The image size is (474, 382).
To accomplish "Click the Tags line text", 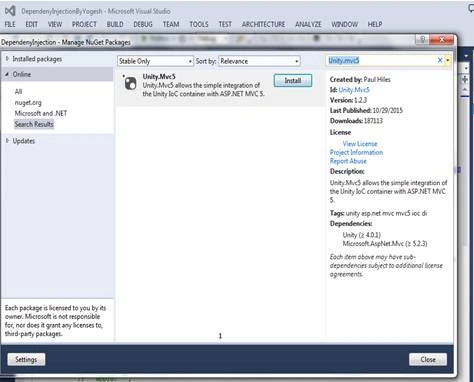I will click(x=378, y=213).
